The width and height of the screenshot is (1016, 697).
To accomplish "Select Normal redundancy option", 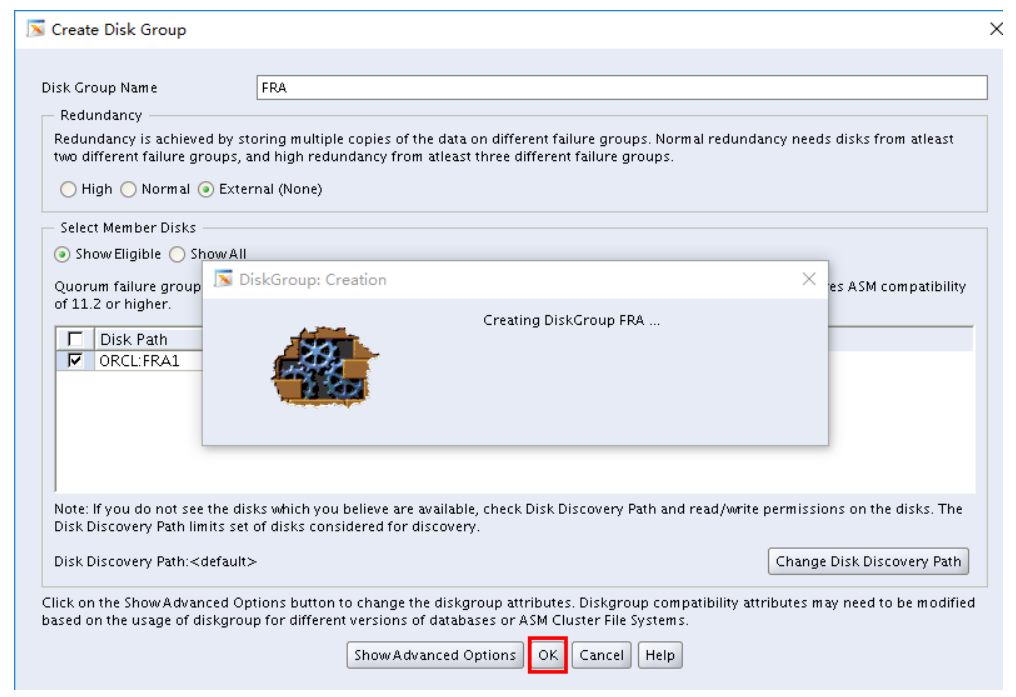I will click(x=128, y=189).
